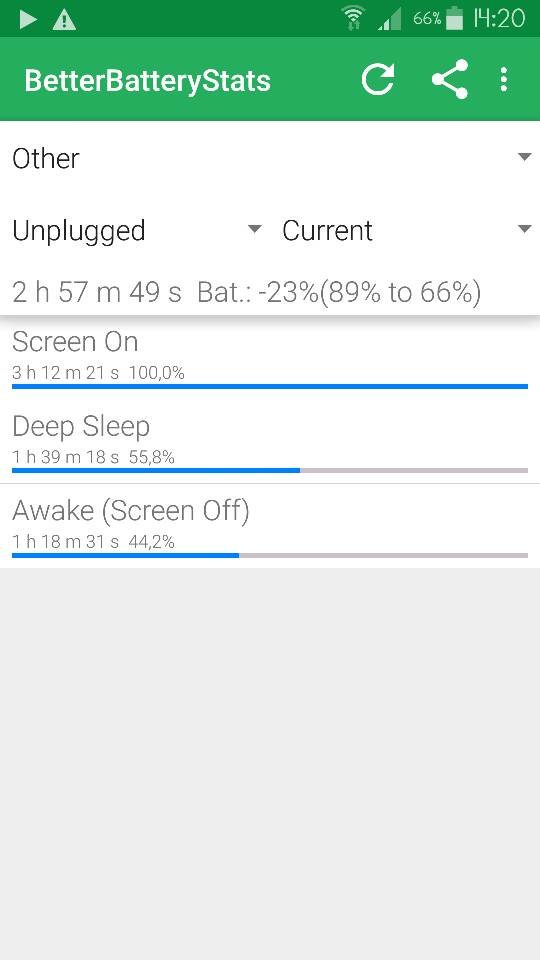Open the Deep Sleep entry
Viewport: 540px width, 960px height.
pyautogui.click(x=270, y=441)
